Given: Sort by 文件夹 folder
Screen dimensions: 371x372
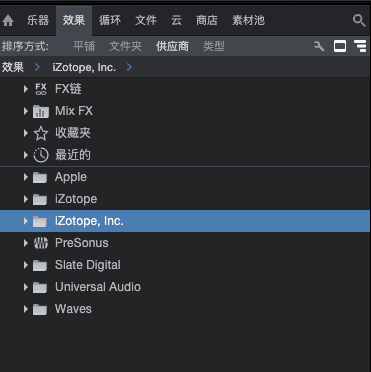Looking at the screenshot, I should click(x=125, y=46).
